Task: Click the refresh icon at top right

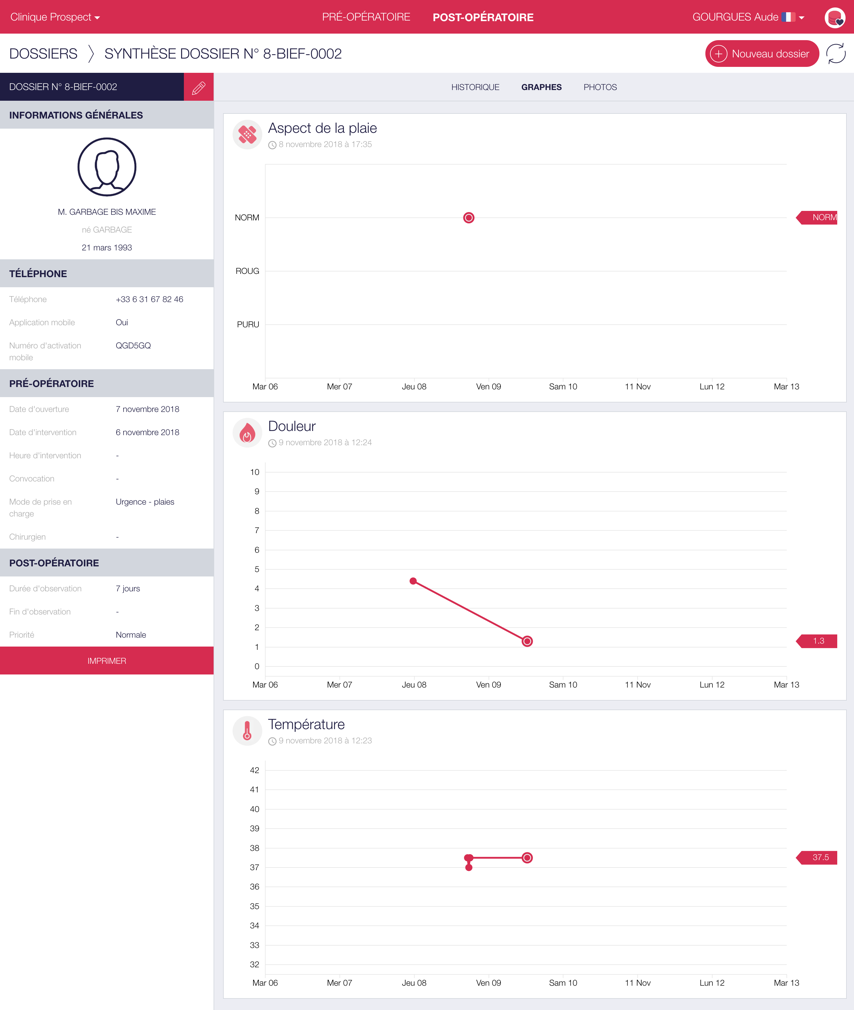Action: [x=836, y=54]
